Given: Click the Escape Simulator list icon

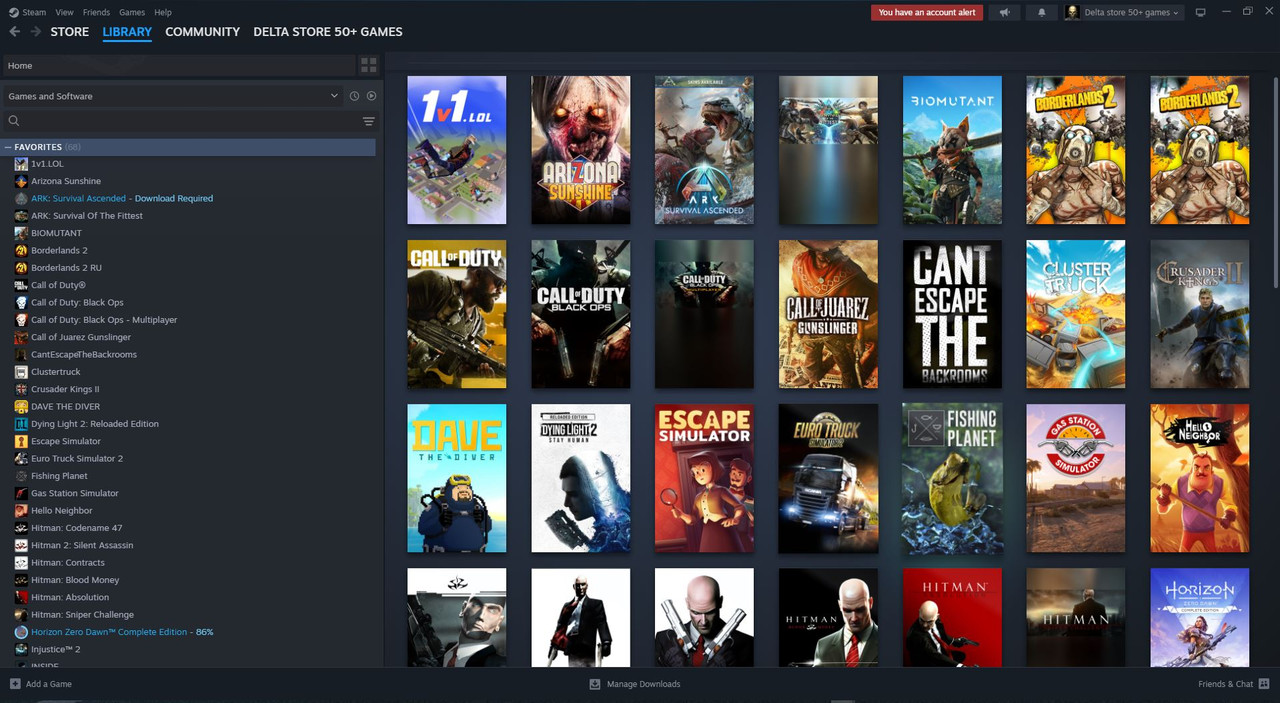Looking at the screenshot, I should (21, 441).
